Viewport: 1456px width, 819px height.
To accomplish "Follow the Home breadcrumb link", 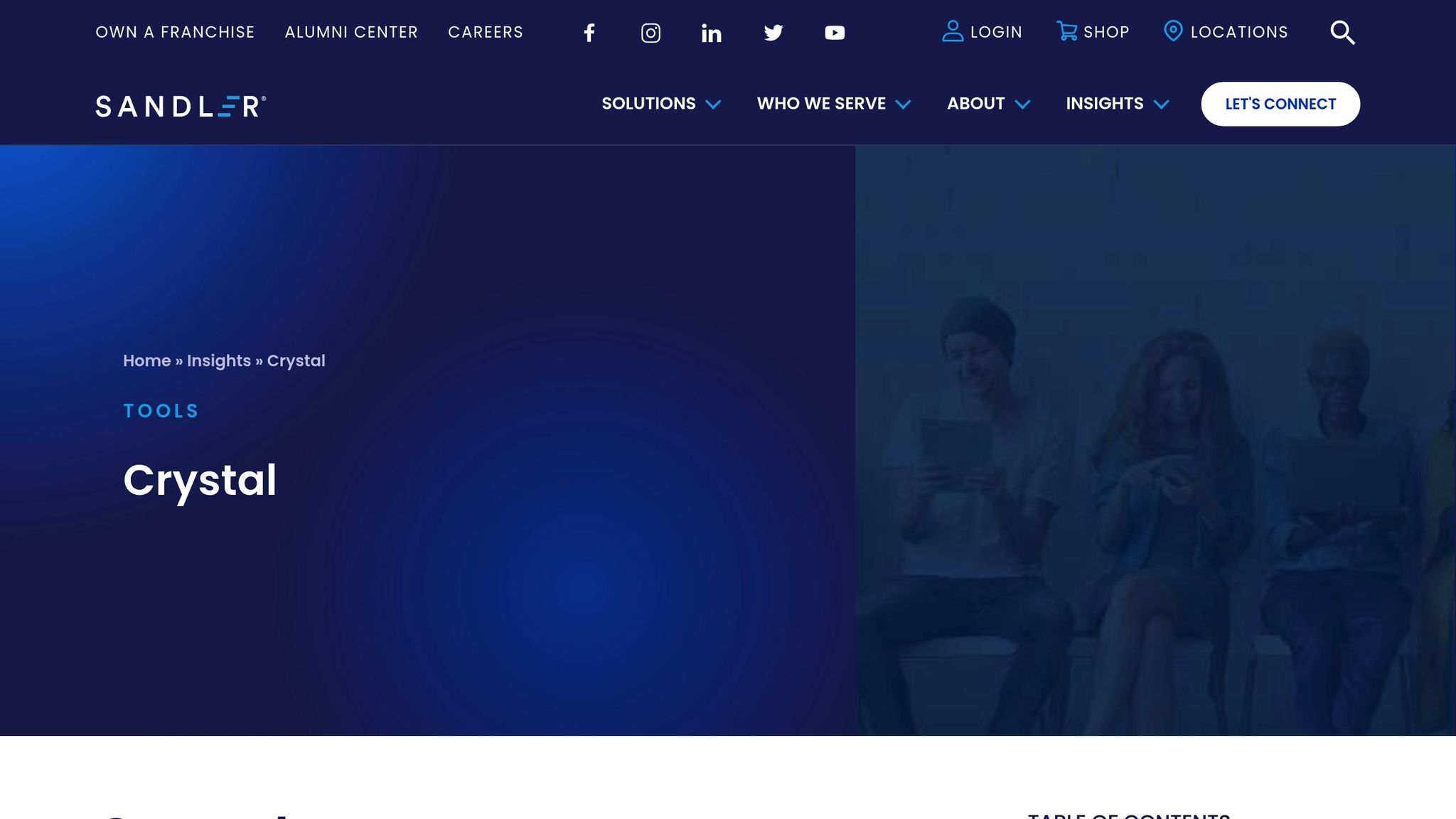I will click(x=146, y=360).
